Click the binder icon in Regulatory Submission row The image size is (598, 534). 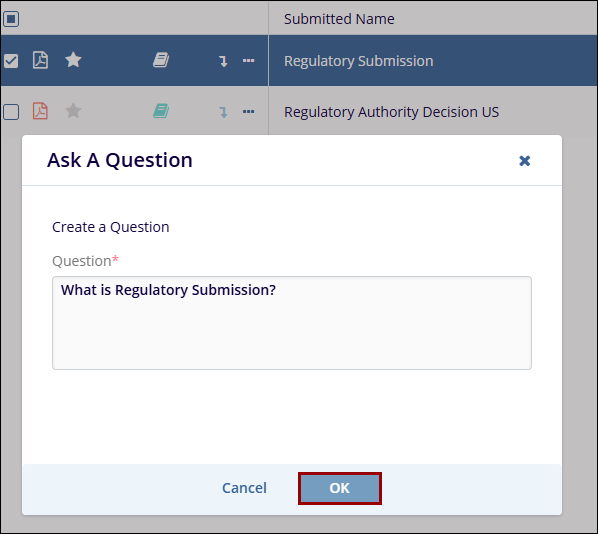point(161,60)
